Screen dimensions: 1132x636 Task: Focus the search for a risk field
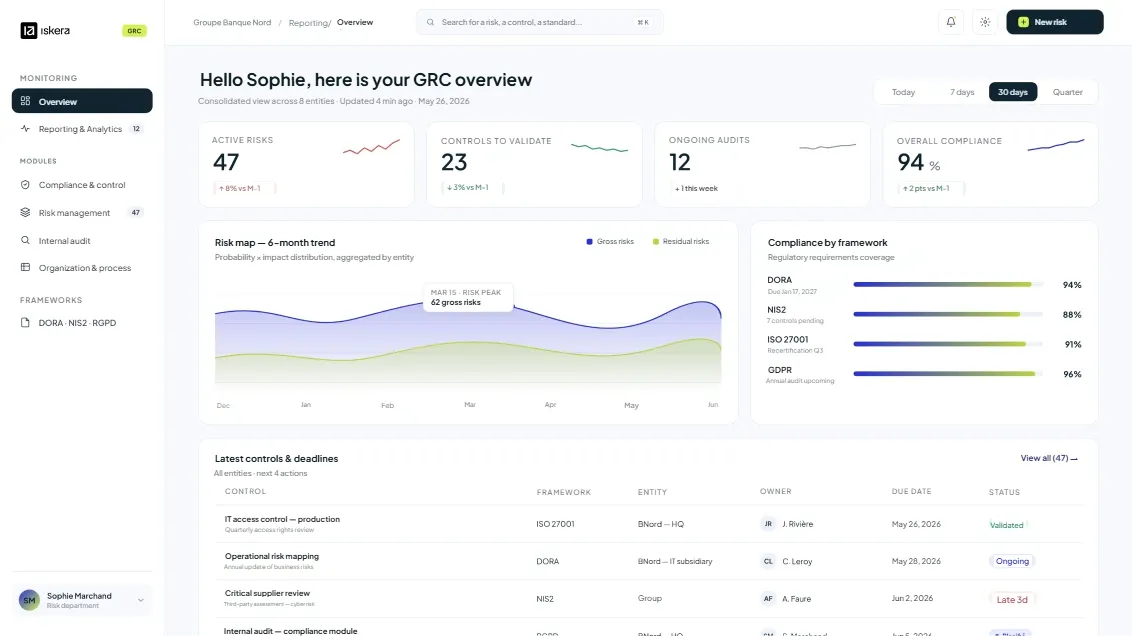539,22
